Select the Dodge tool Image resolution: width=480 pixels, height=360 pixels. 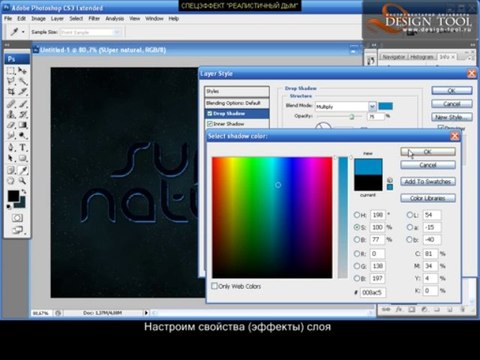23,135
